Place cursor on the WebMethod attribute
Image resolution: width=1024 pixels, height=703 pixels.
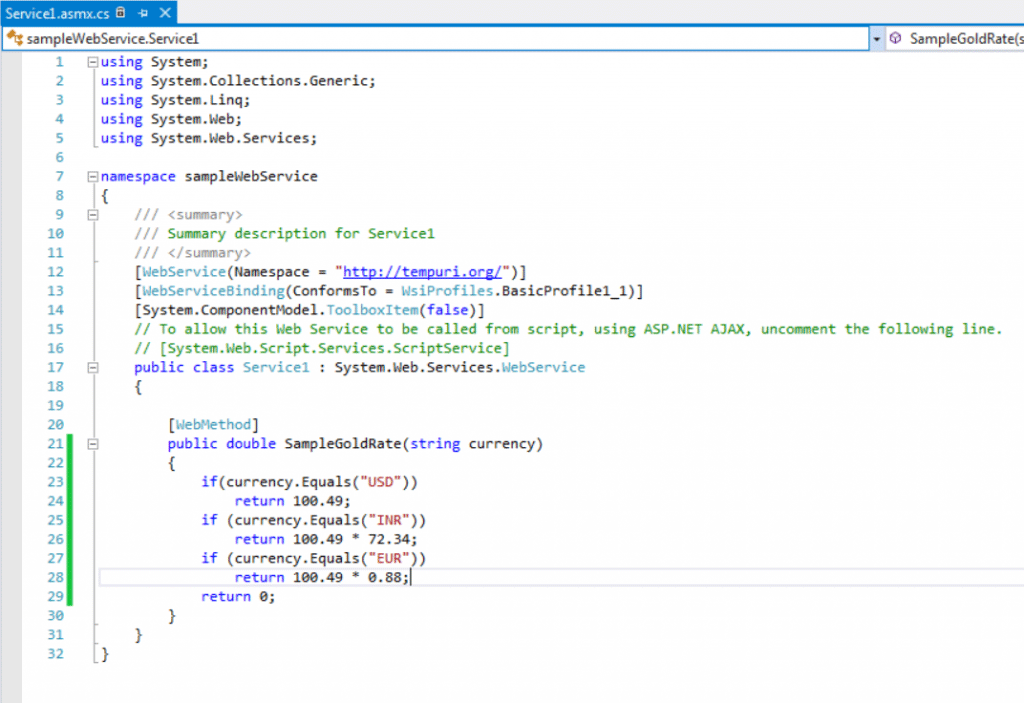[x=211, y=424]
